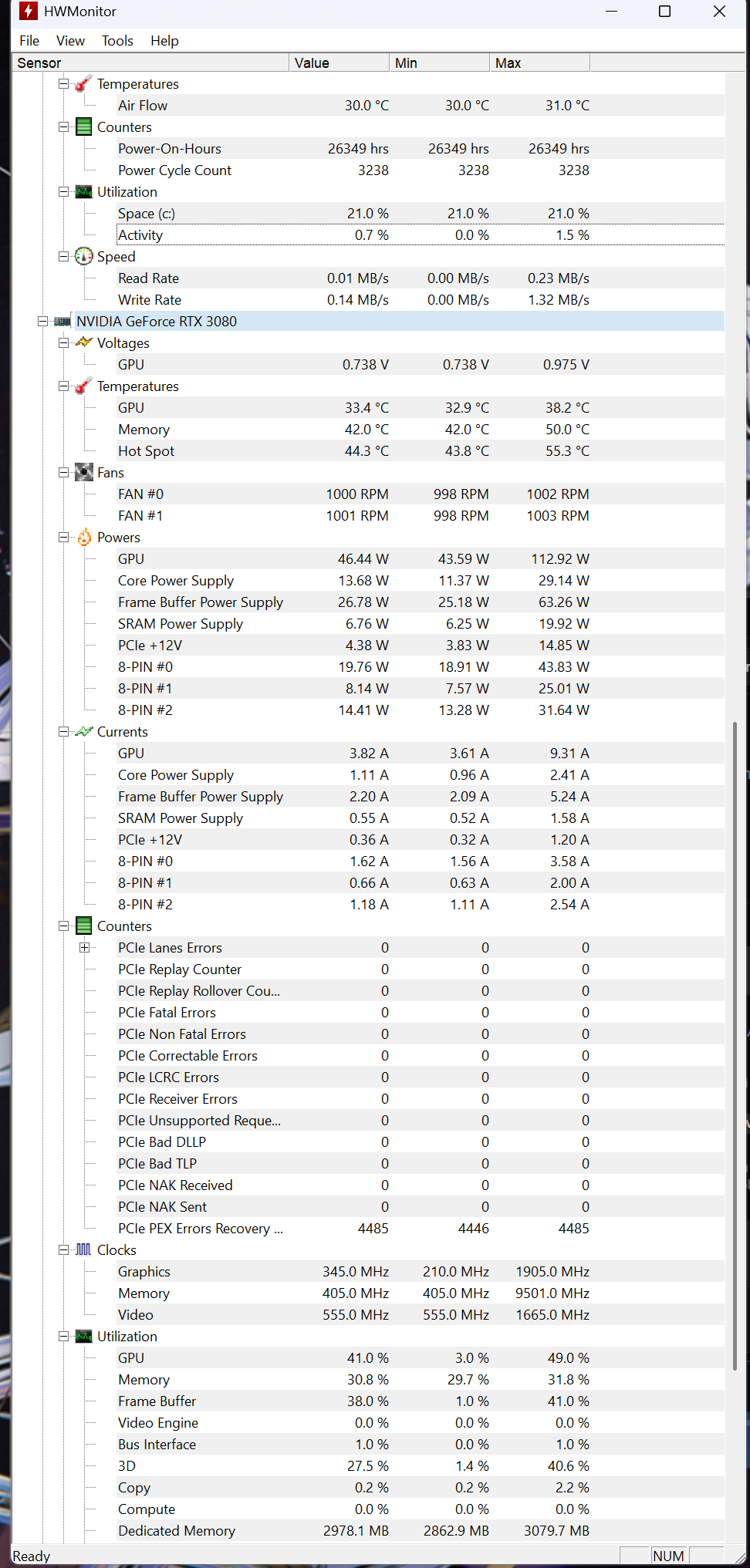Click the Max column header
The image size is (750, 1568).
[x=539, y=63]
